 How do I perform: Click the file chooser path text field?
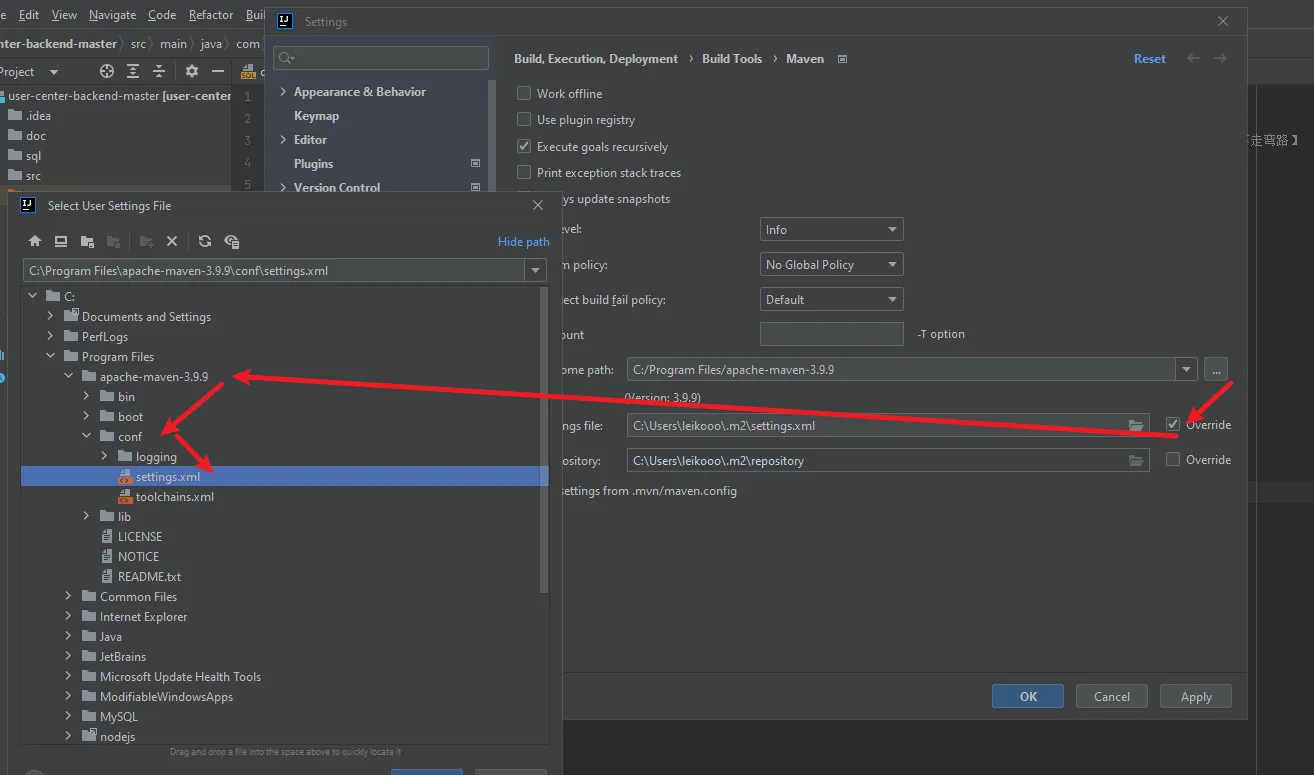click(273, 270)
